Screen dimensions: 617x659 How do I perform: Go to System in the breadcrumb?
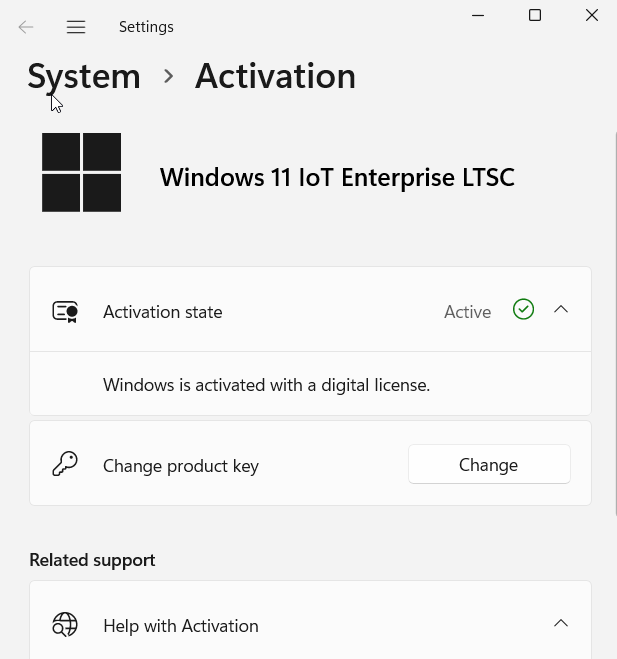tap(84, 76)
